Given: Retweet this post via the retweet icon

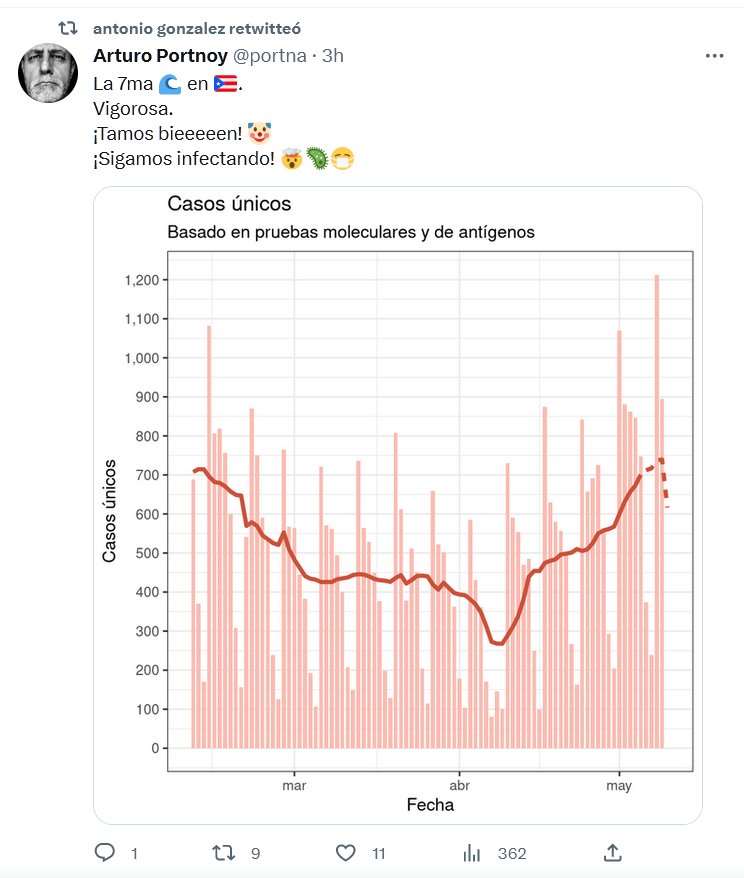Looking at the screenshot, I should pyautogui.click(x=224, y=853).
